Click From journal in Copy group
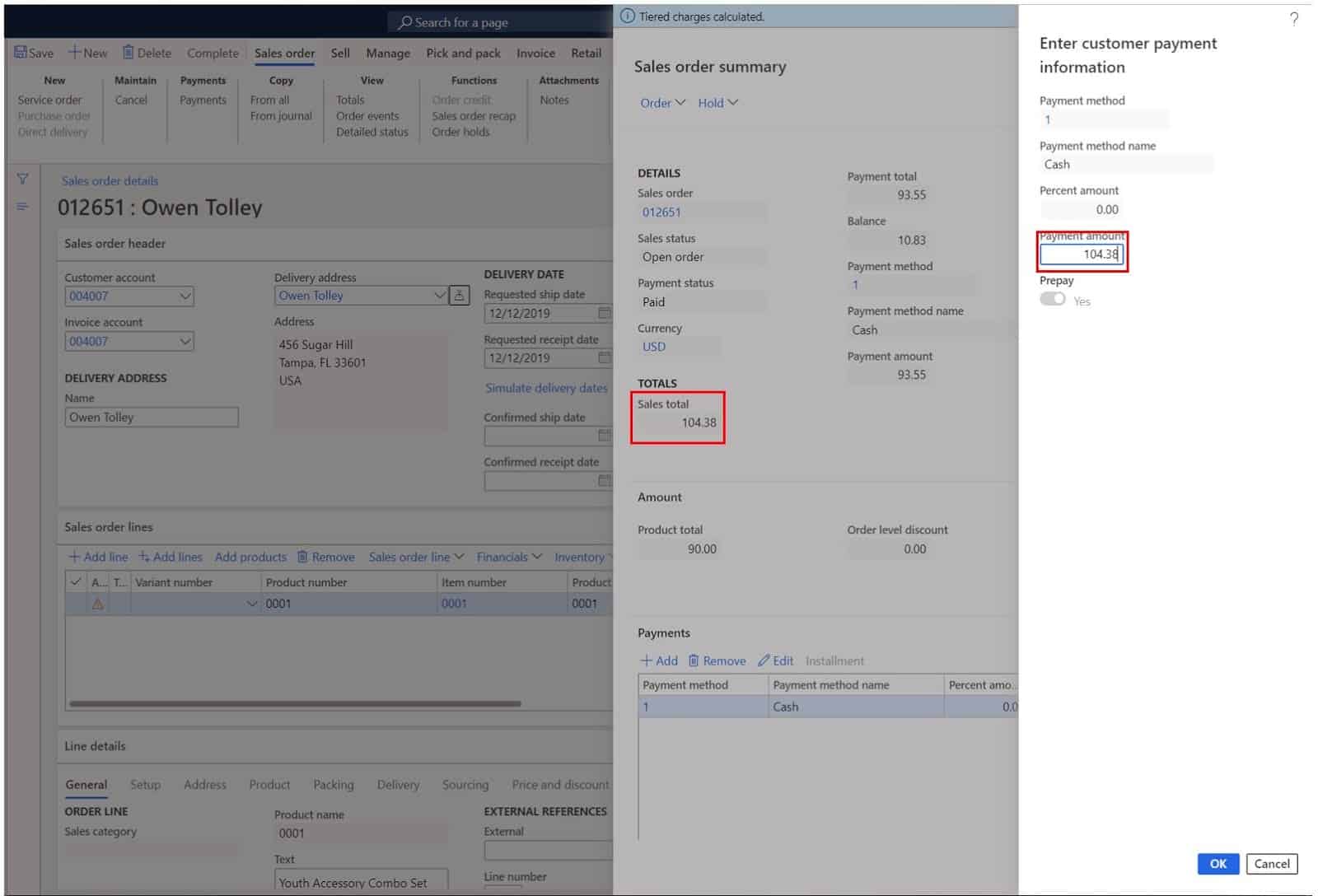 (x=281, y=116)
